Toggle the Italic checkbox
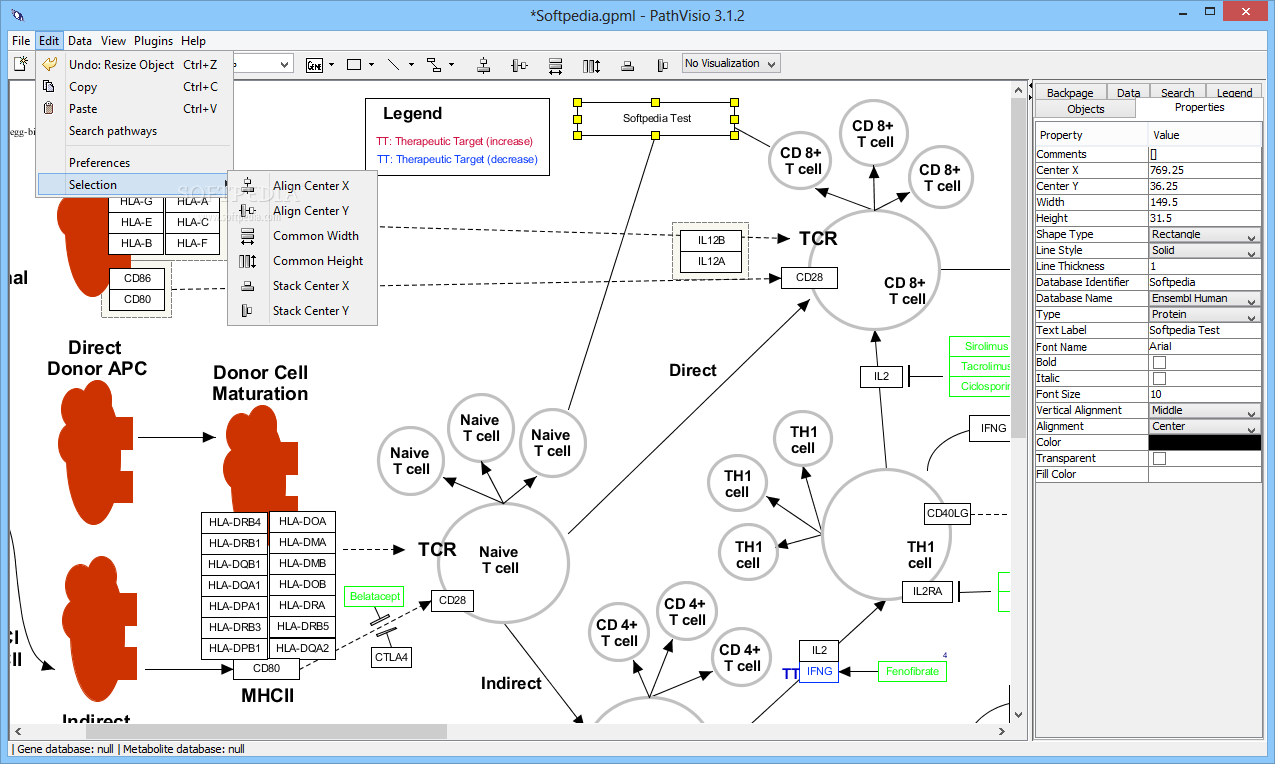The height and width of the screenshot is (764, 1275). click(1159, 378)
